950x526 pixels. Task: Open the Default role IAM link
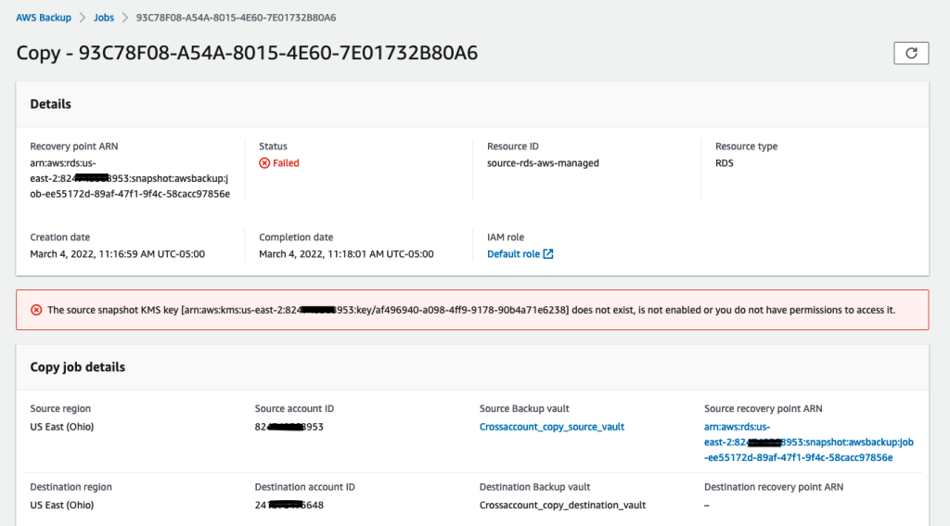click(x=513, y=254)
